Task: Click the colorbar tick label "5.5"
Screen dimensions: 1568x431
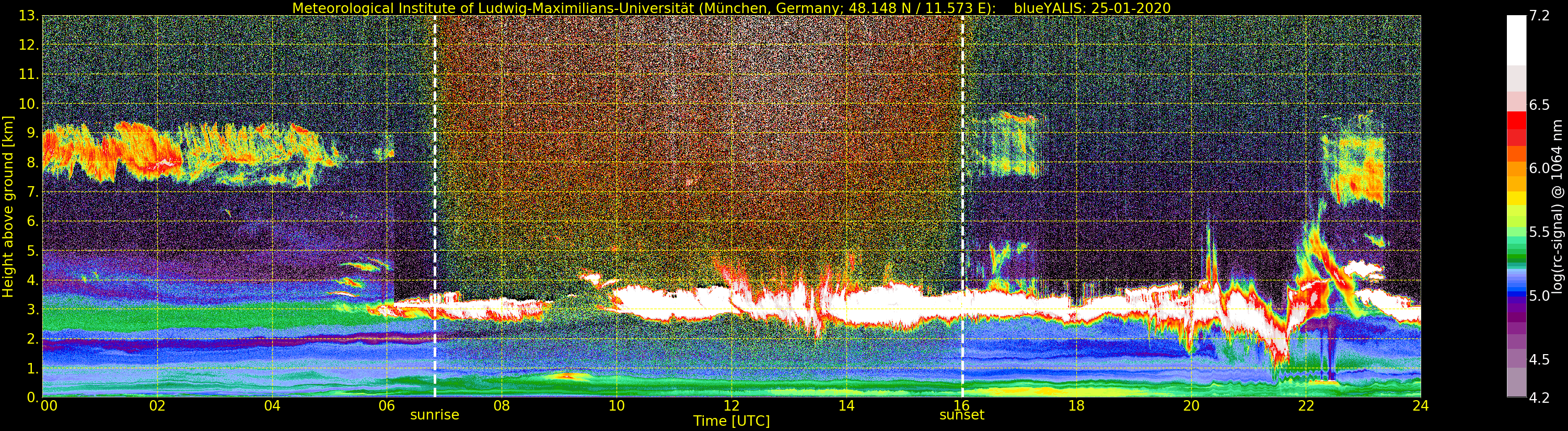Action: [x=1539, y=232]
